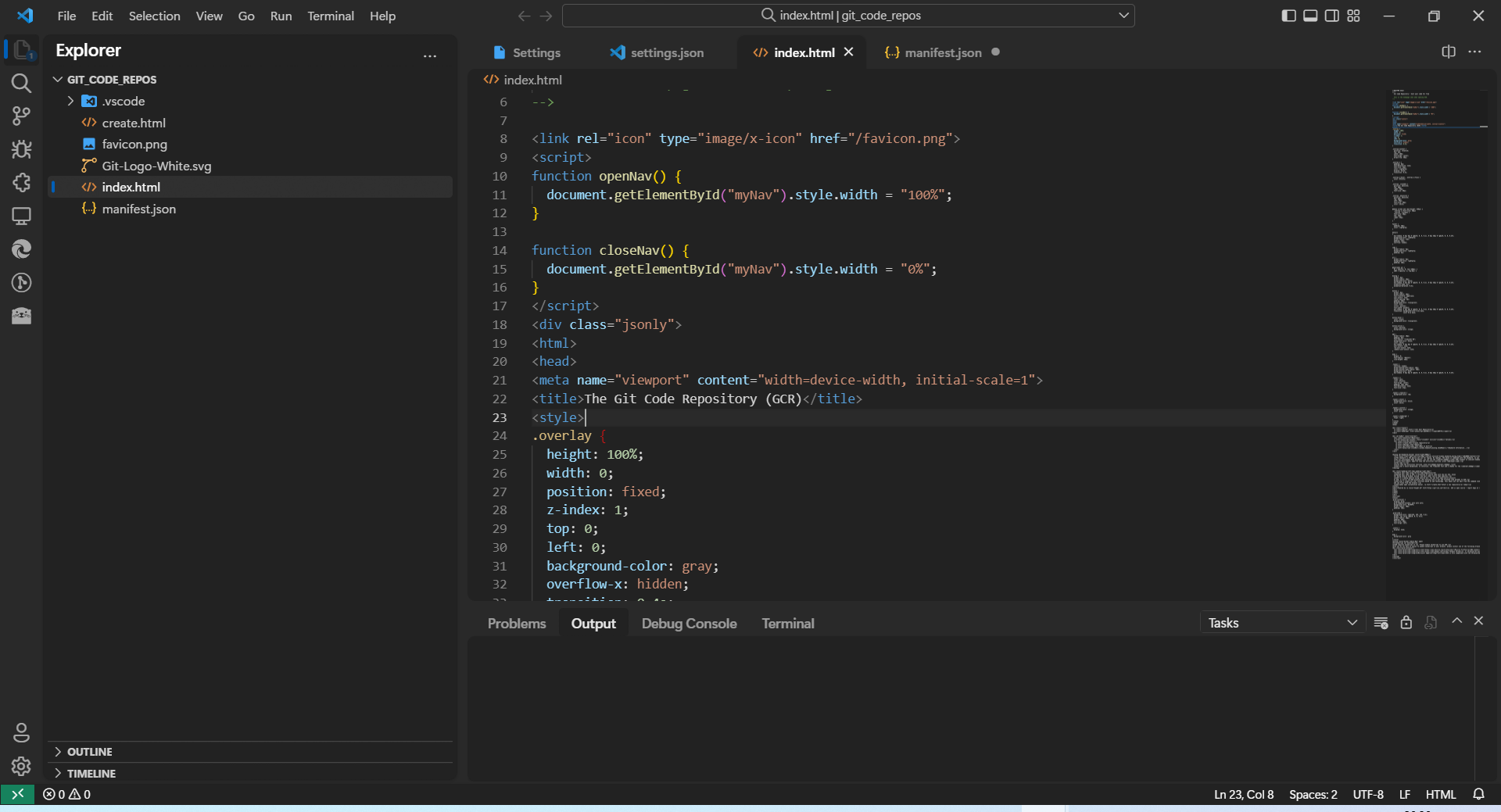Open the Edit menu
The image size is (1501, 812).
click(x=102, y=16)
